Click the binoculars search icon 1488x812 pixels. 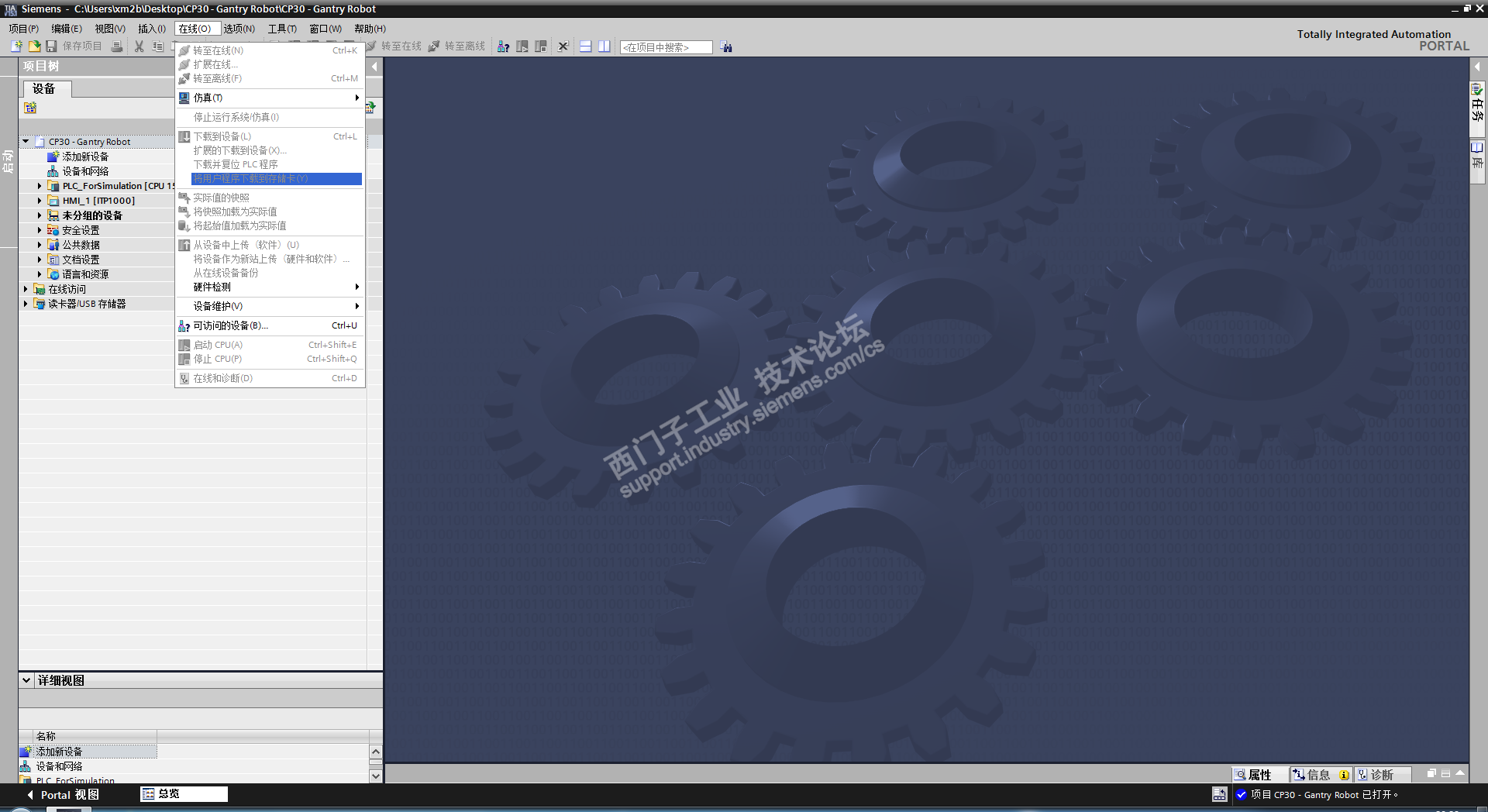726,46
